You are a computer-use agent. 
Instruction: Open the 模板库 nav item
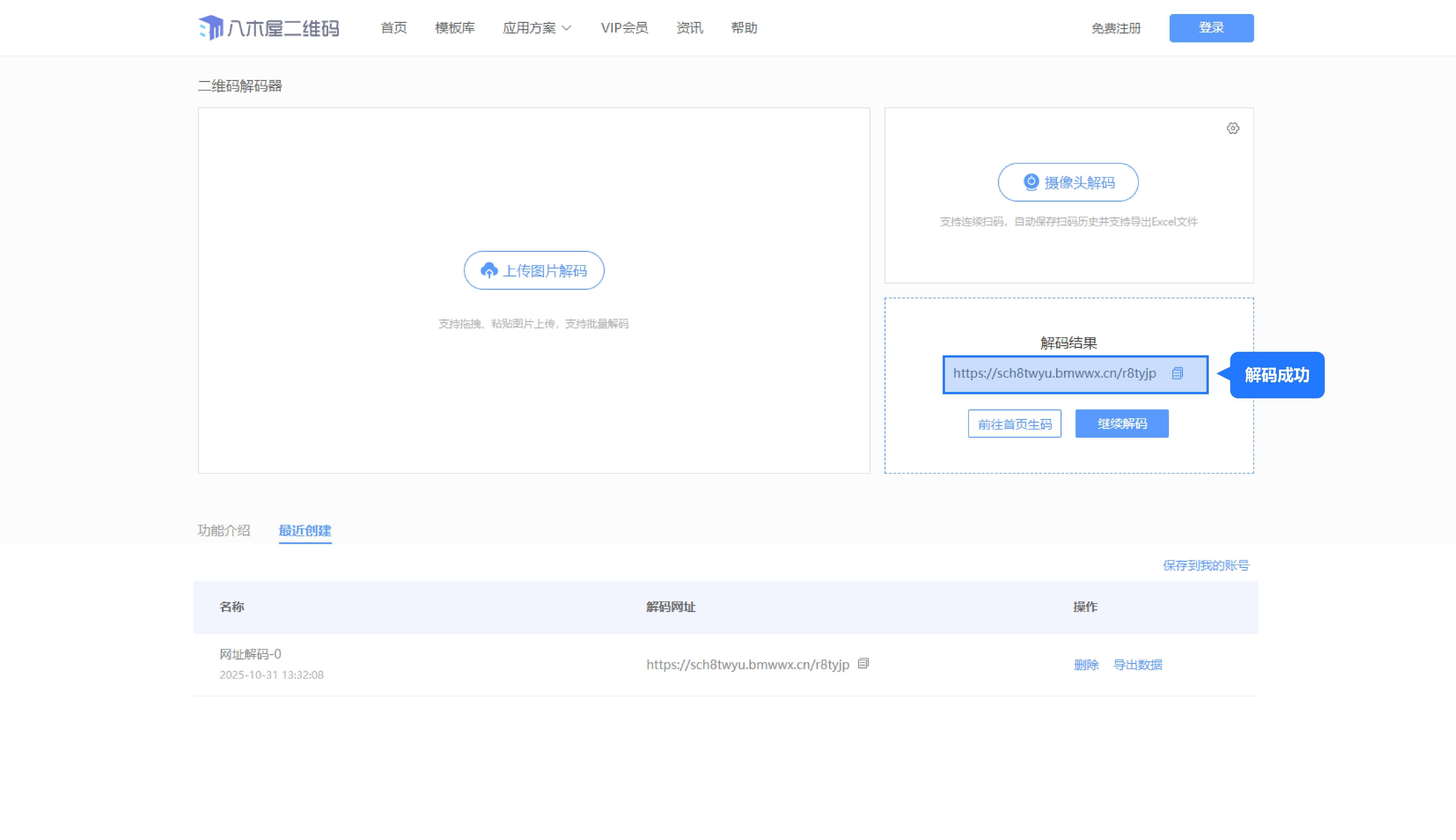pos(455,28)
